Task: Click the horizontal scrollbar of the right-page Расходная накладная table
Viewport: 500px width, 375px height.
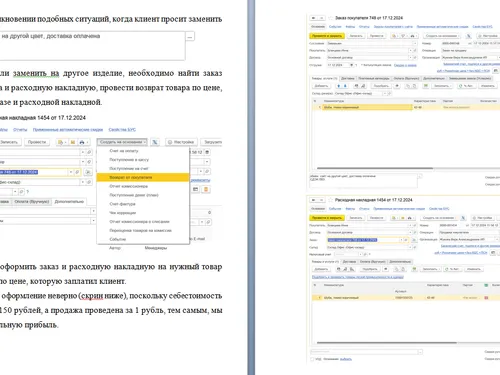Action: (387, 343)
